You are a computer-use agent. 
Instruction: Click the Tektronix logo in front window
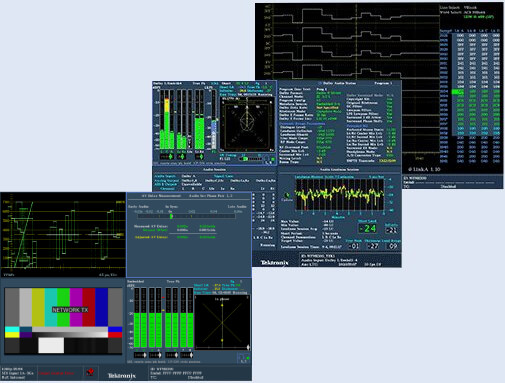pyautogui.click(x=122, y=376)
